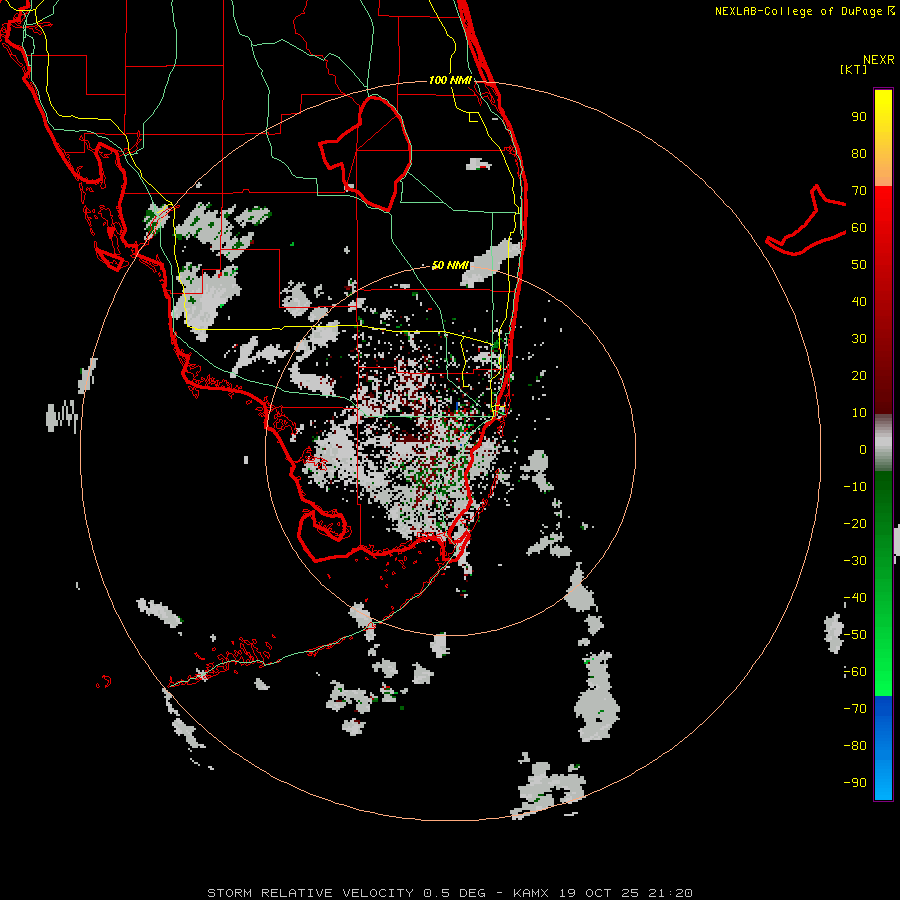Select the -10 value on velocity scale
The width and height of the screenshot is (900, 900).
tap(855, 487)
